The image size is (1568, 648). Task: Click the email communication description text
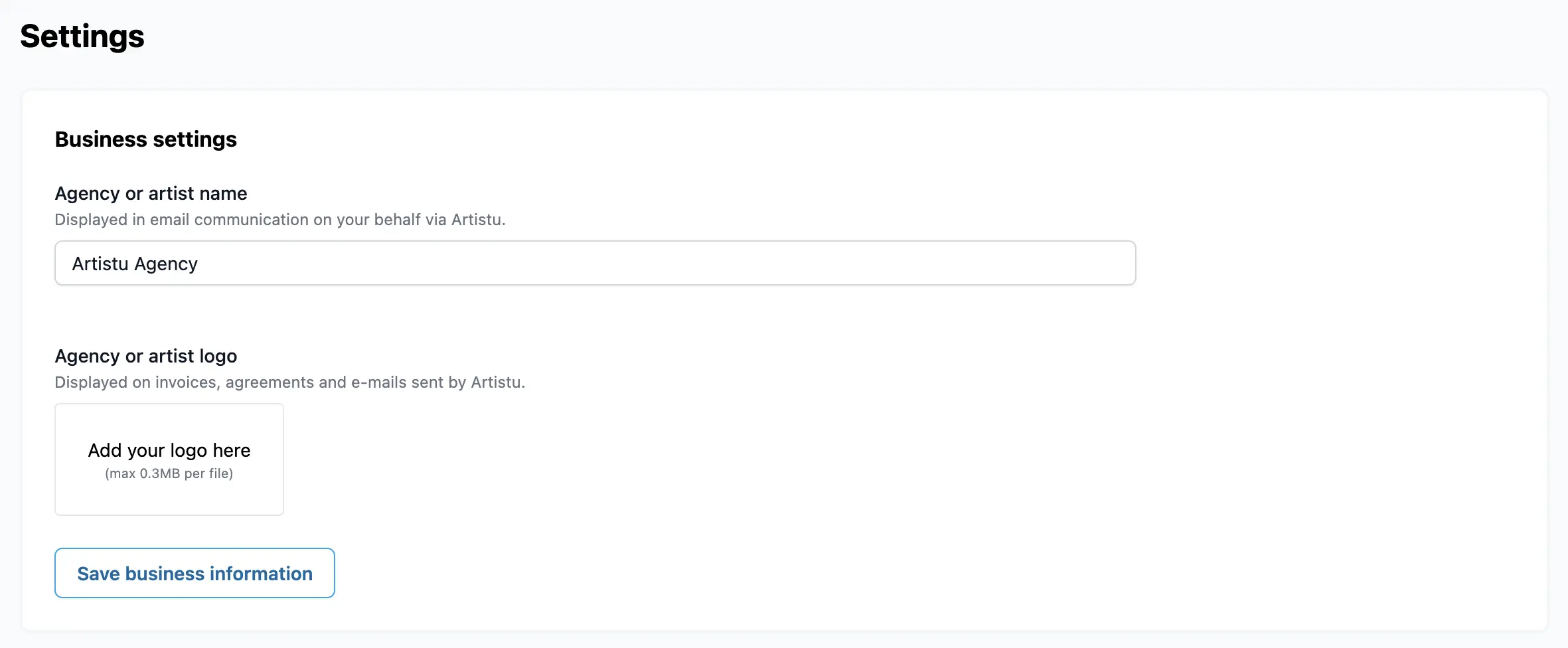[280, 220]
